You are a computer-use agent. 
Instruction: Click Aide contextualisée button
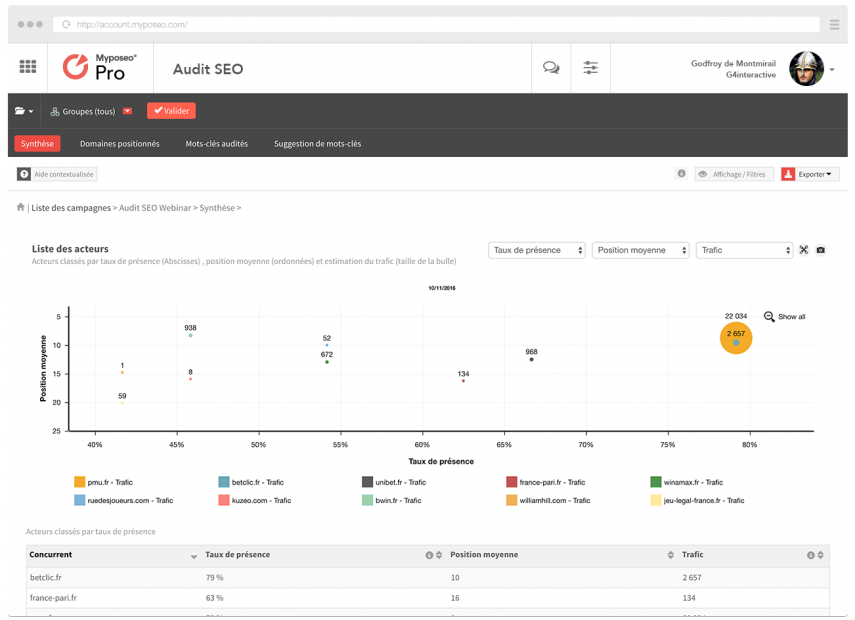tap(57, 174)
